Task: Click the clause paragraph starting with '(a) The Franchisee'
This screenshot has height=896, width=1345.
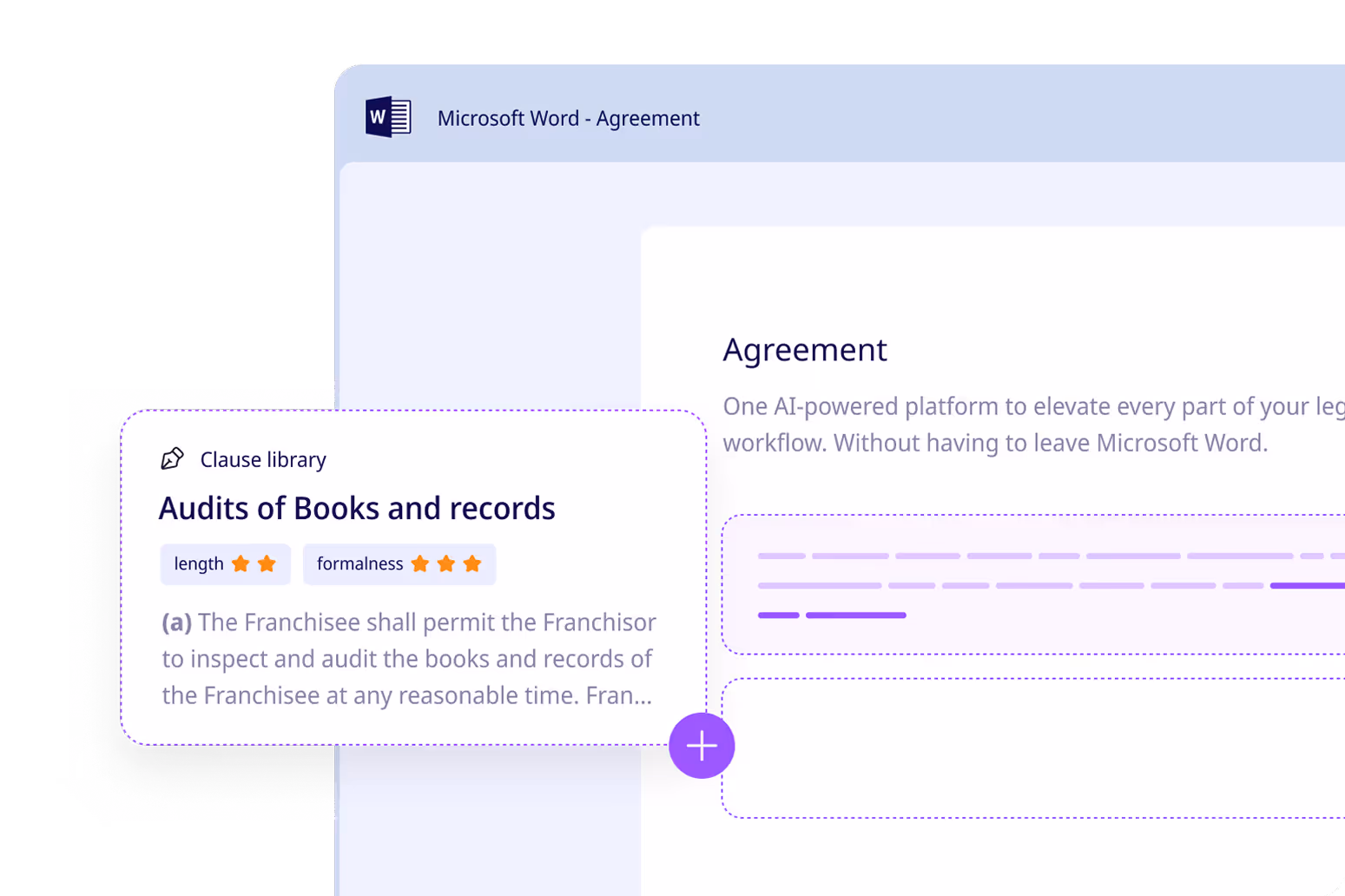Action: [x=408, y=659]
